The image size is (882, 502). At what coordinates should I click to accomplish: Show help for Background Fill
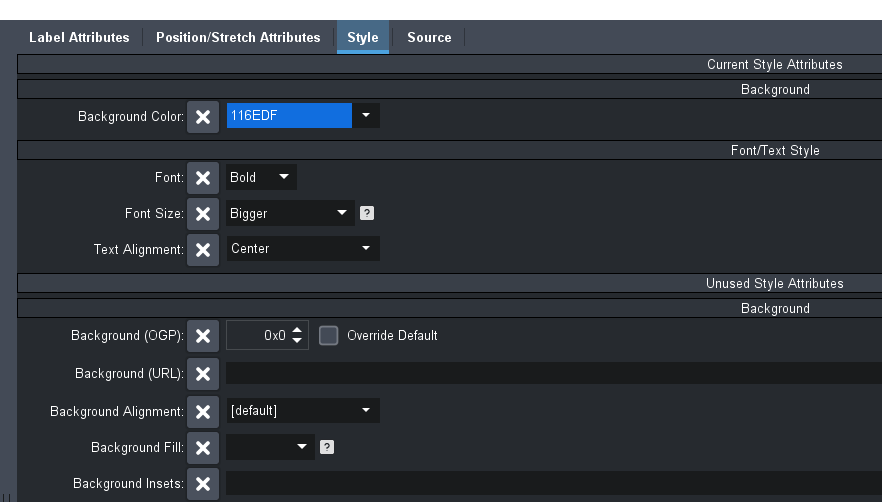click(x=327, y=447)
